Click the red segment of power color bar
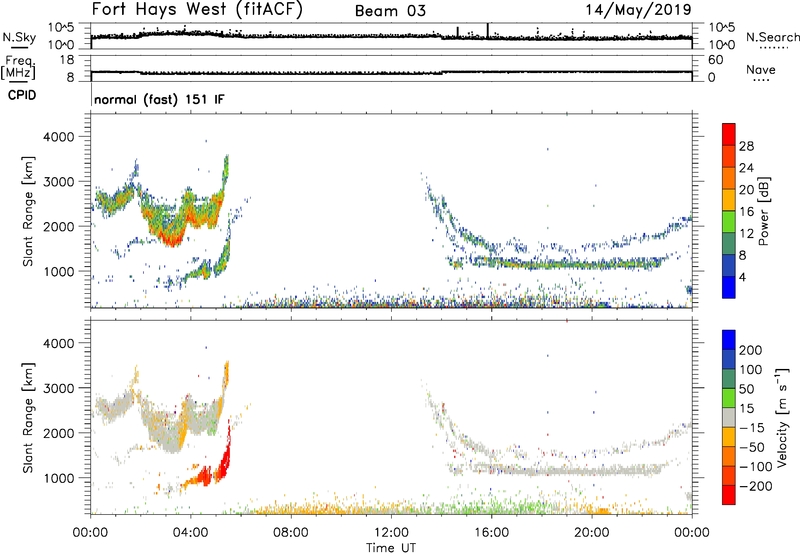800x554 pixels. tap(729, 135)
